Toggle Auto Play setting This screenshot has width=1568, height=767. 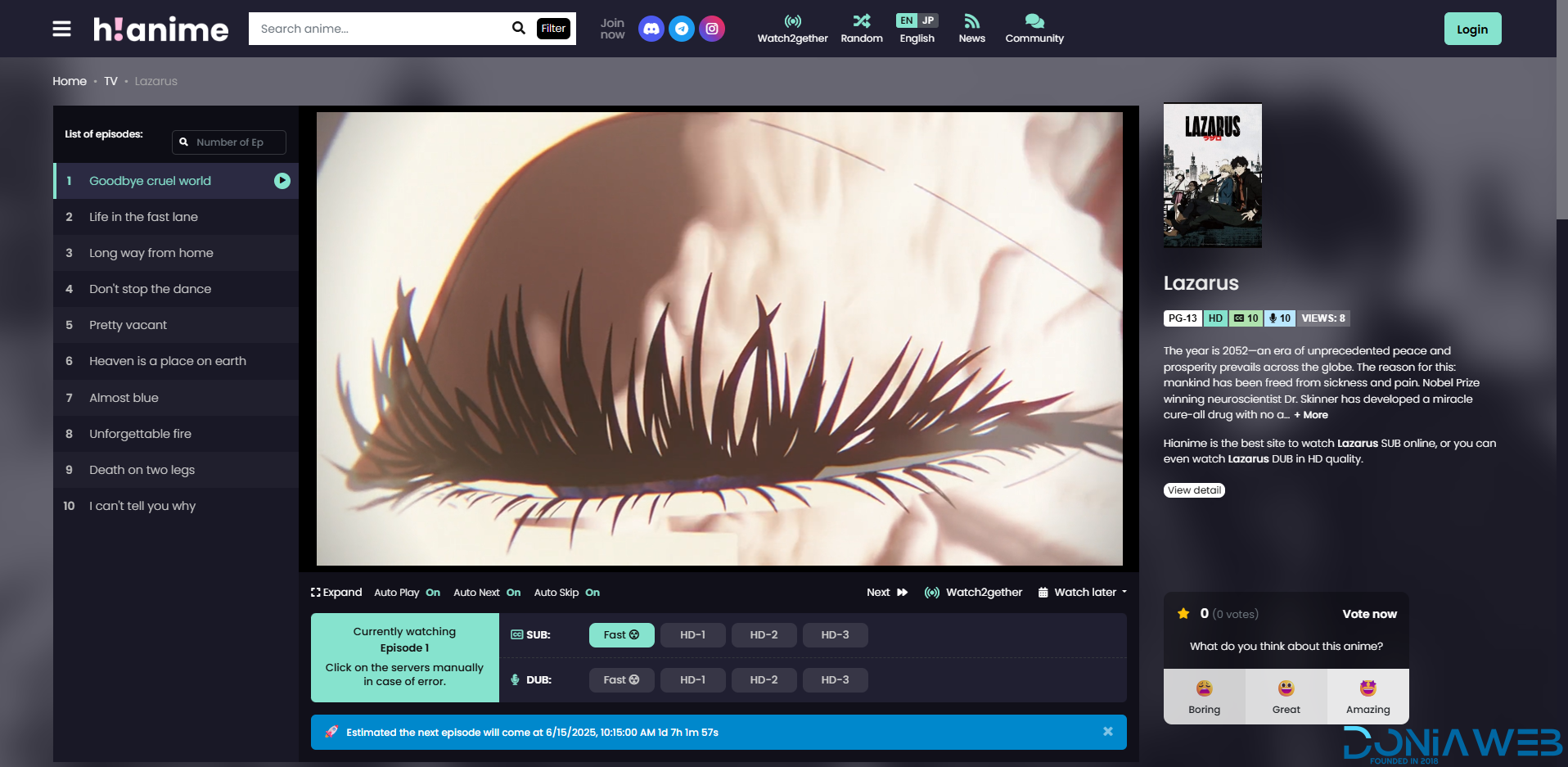[407, 592]
